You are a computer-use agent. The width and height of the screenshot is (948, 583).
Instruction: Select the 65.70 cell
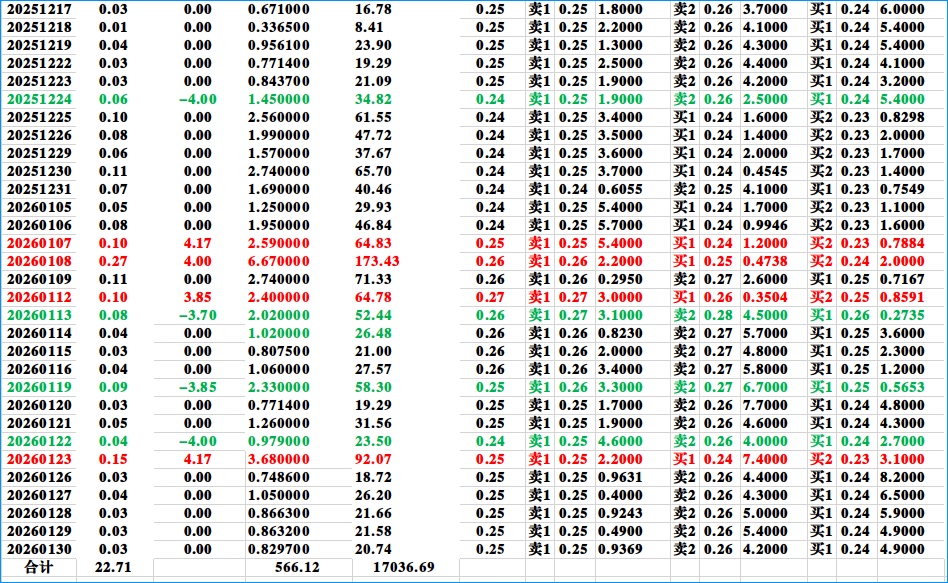click(x=373, y=171)
